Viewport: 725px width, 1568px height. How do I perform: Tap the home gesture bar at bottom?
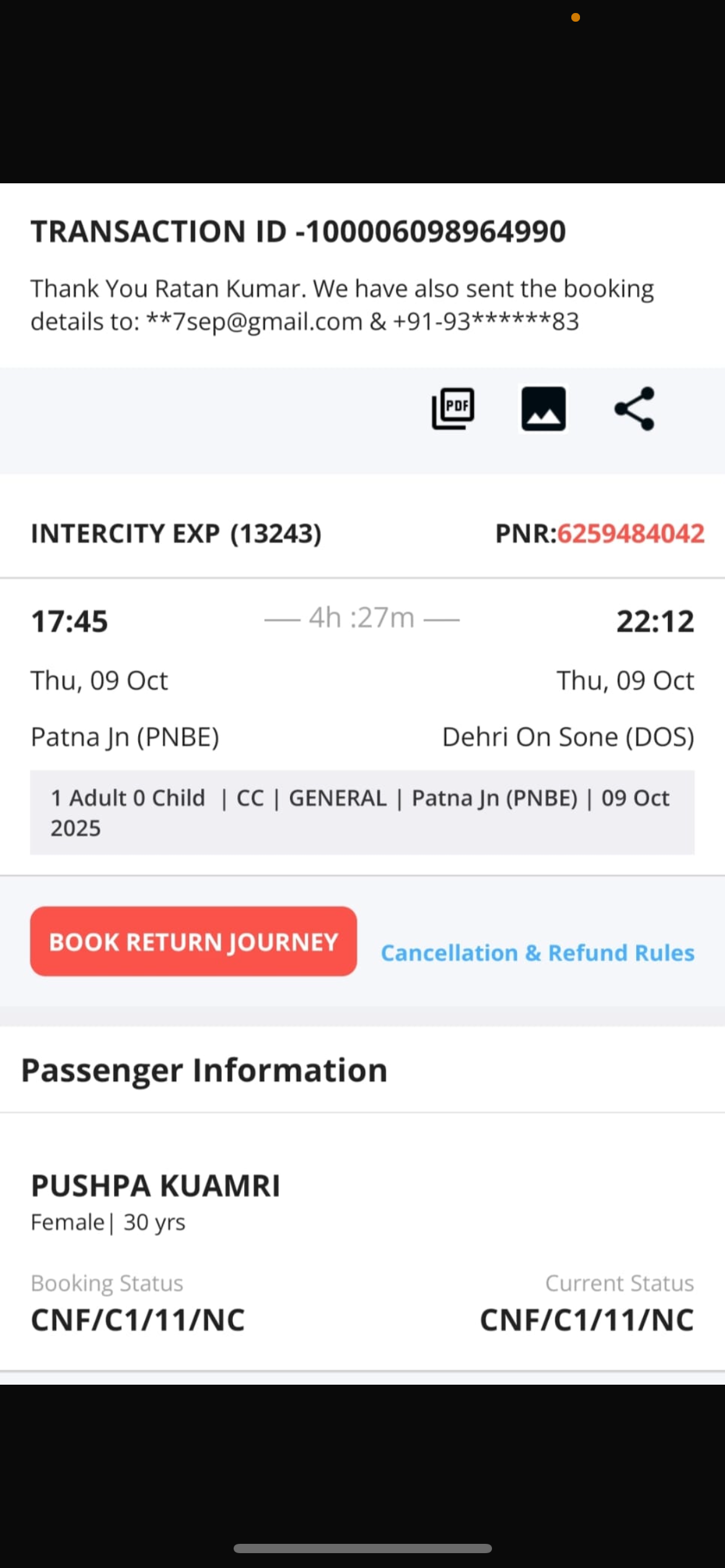click(x=362, y=1548)
